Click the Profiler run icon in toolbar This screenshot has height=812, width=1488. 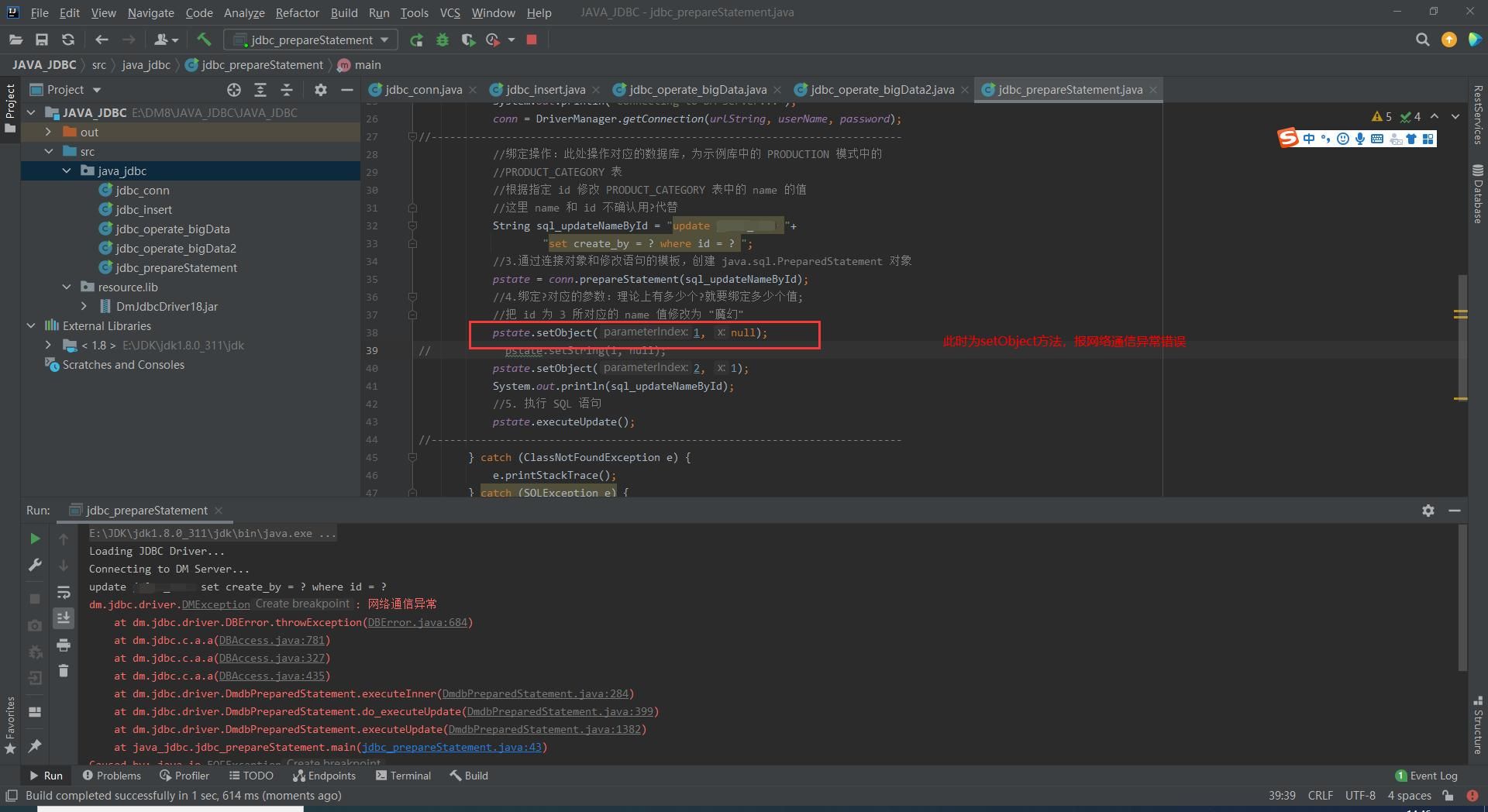(493, 40)
